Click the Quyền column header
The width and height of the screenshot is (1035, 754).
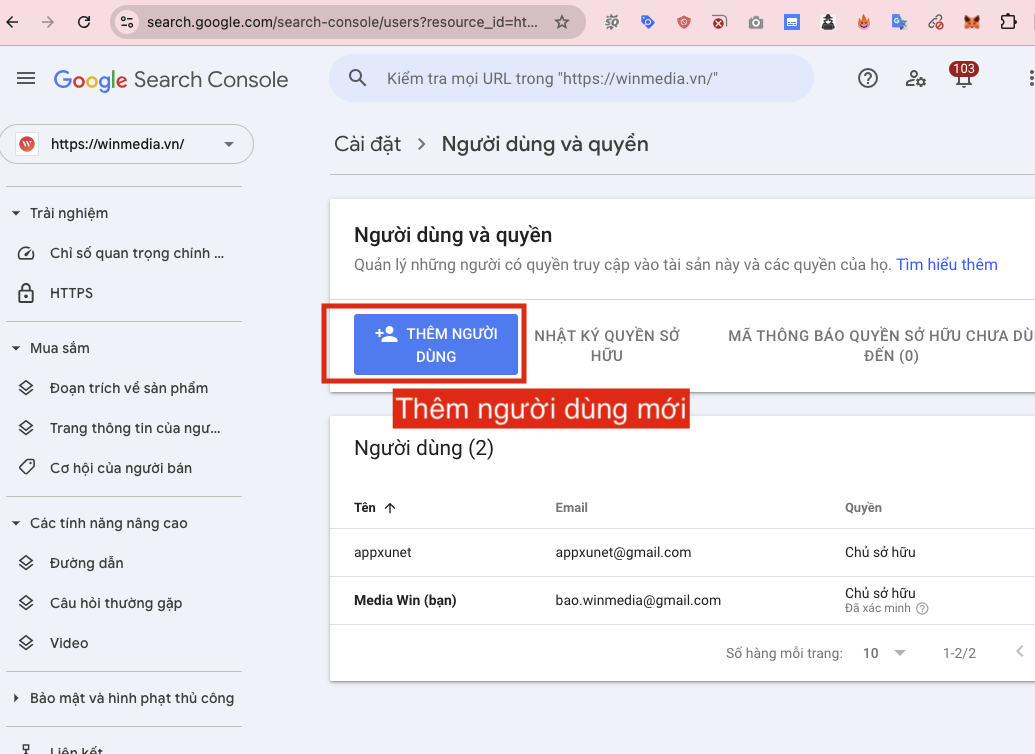[x=863, y=508]
